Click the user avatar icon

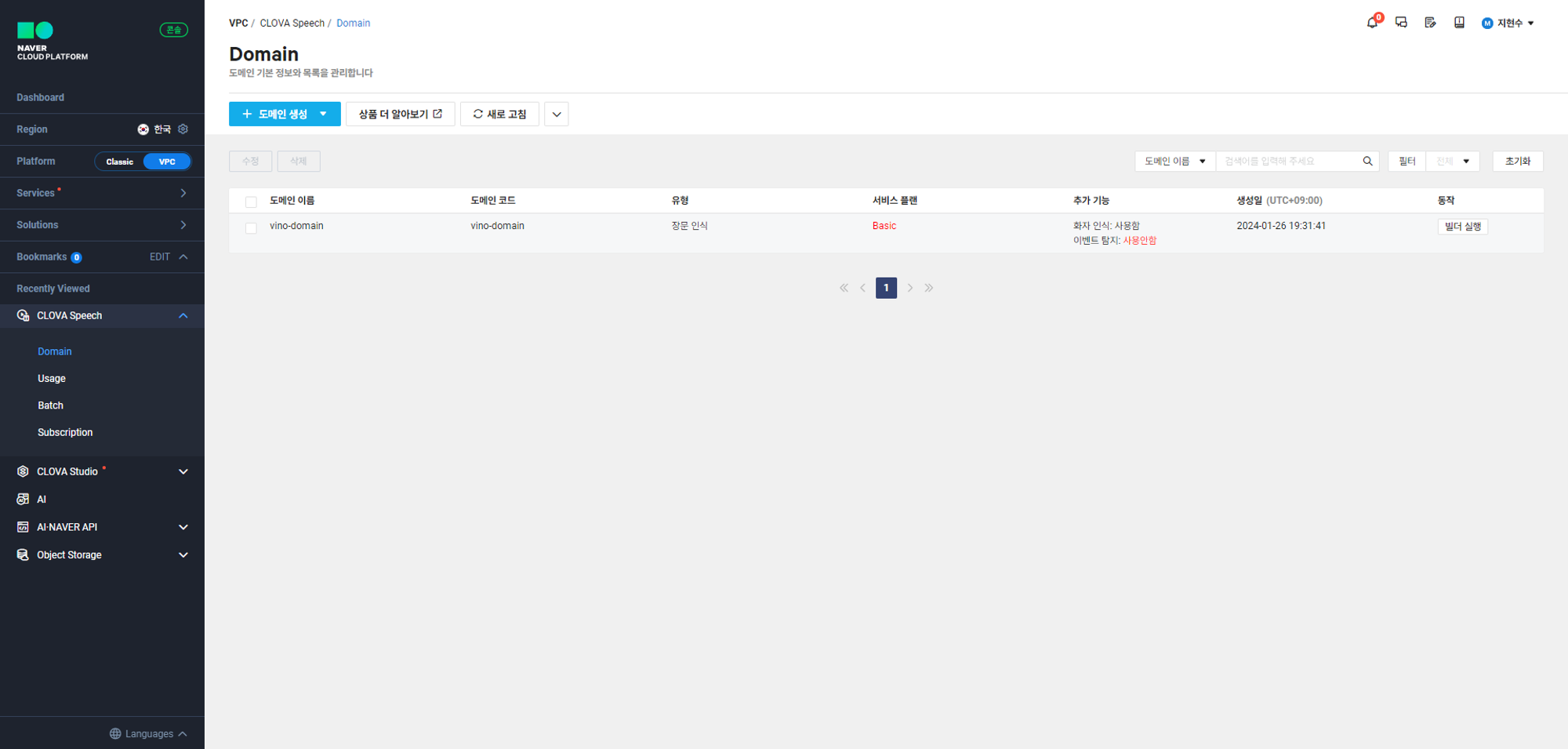(x=1487, y=24)
